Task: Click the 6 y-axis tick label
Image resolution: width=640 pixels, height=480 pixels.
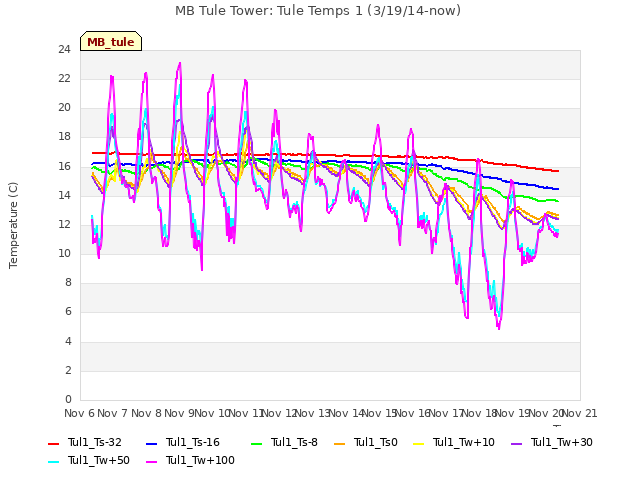Action: [68, 312]
